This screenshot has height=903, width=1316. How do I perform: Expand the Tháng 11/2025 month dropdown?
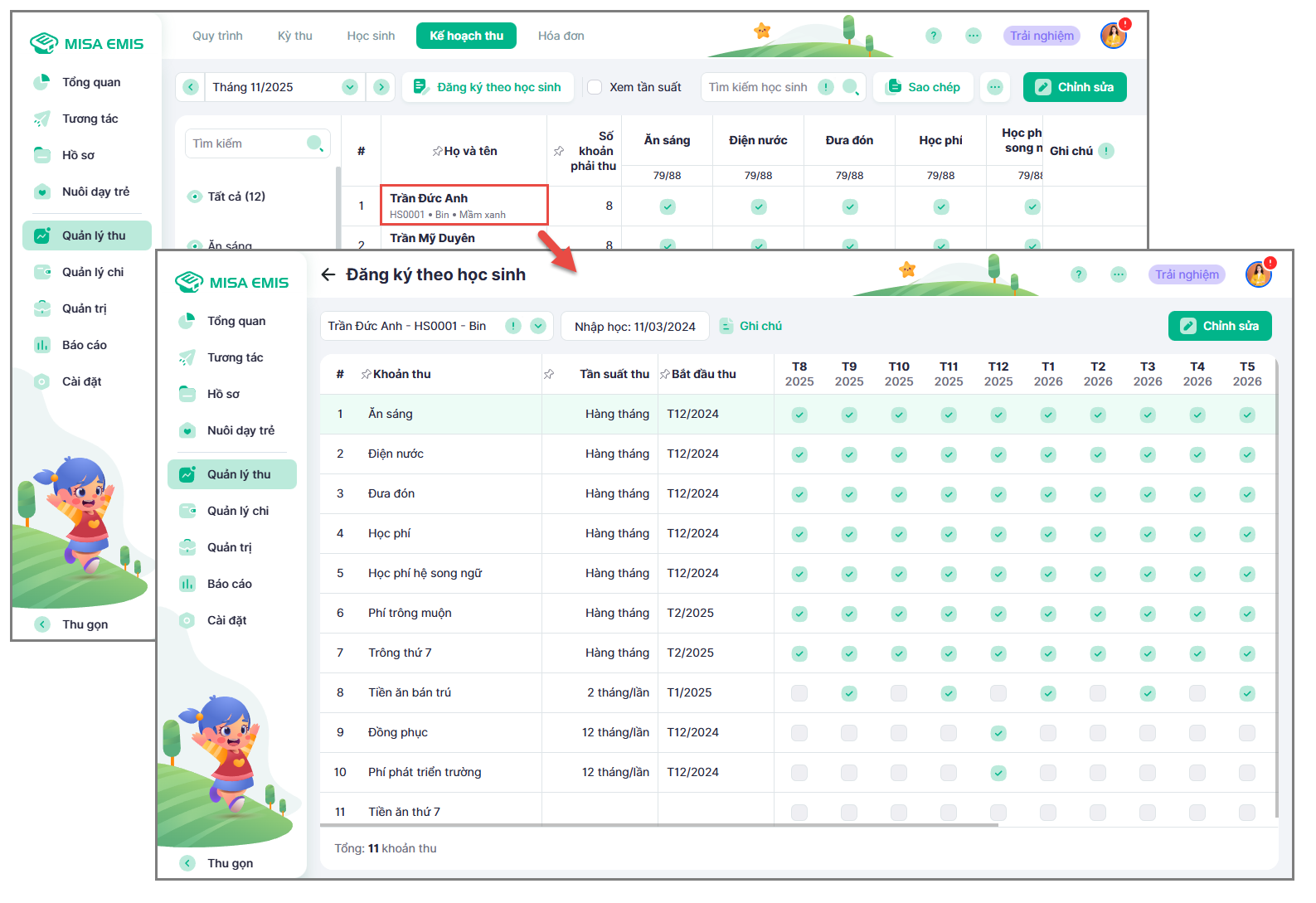(350, 87)
